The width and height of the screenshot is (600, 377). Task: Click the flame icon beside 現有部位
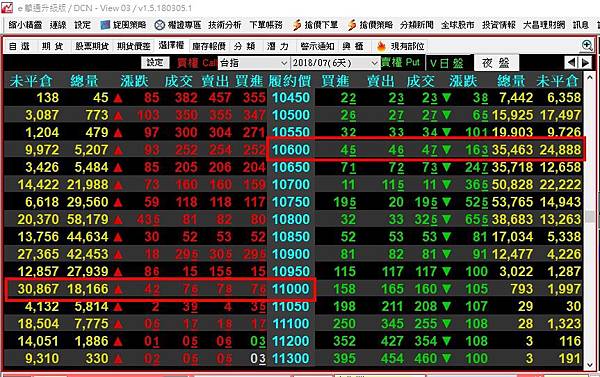coord(381,46)
